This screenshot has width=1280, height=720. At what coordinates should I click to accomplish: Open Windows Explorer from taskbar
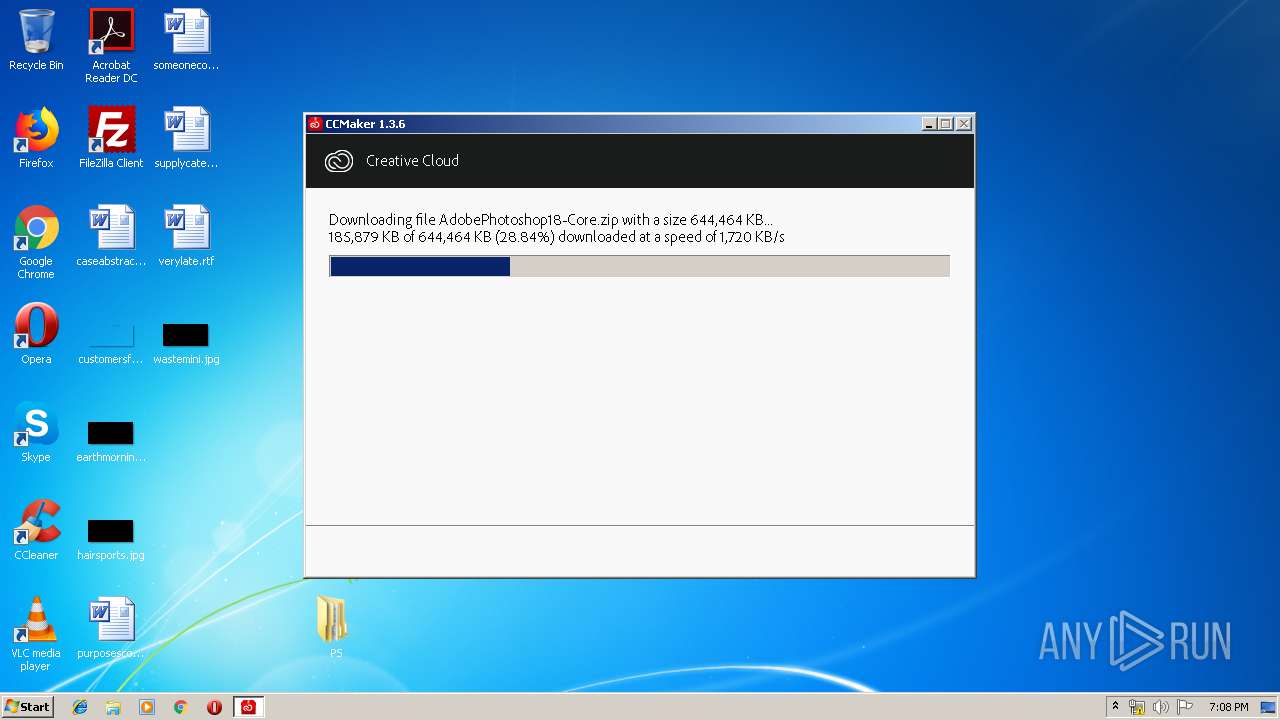click(113, 707)
